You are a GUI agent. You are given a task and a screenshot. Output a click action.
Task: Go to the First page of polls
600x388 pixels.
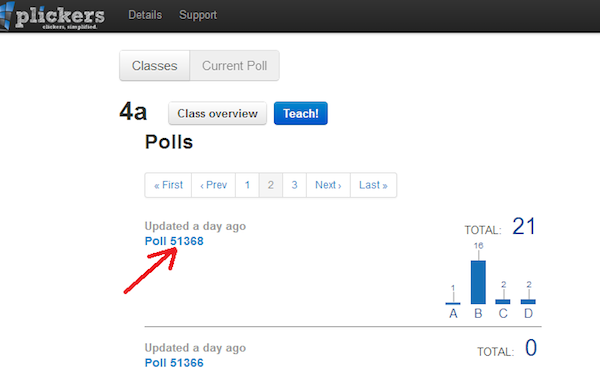click(168, 185)
